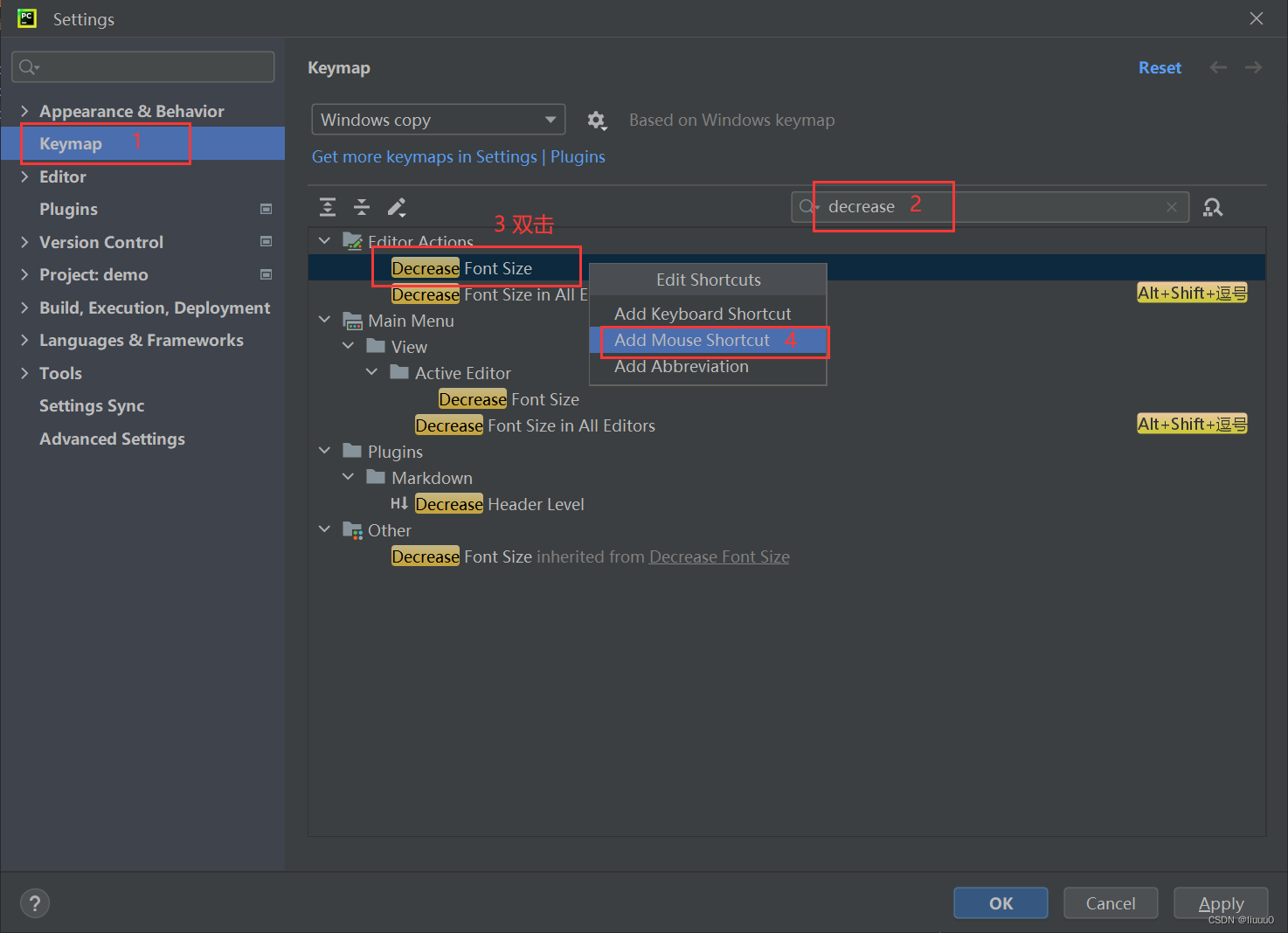Collapse the Editor Actions tree node
Image resolution: width=1288 pixels, height=933 pixels.
[x=324, y=239]
